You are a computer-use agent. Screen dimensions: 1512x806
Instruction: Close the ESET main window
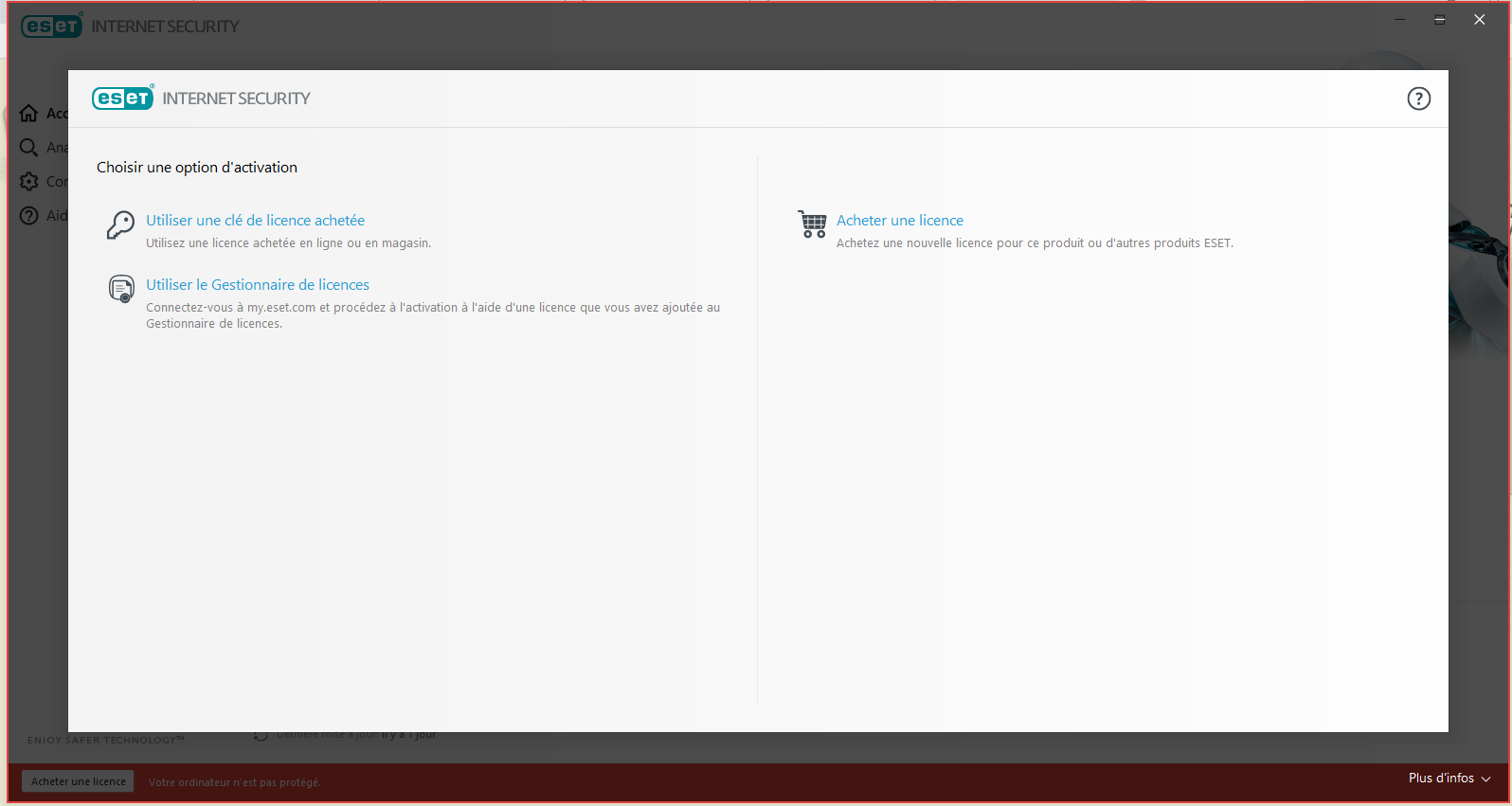pos(1479,20)
